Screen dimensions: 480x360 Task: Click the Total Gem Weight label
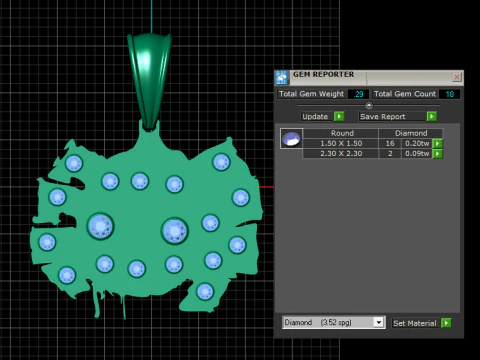[x=311, y=94]
